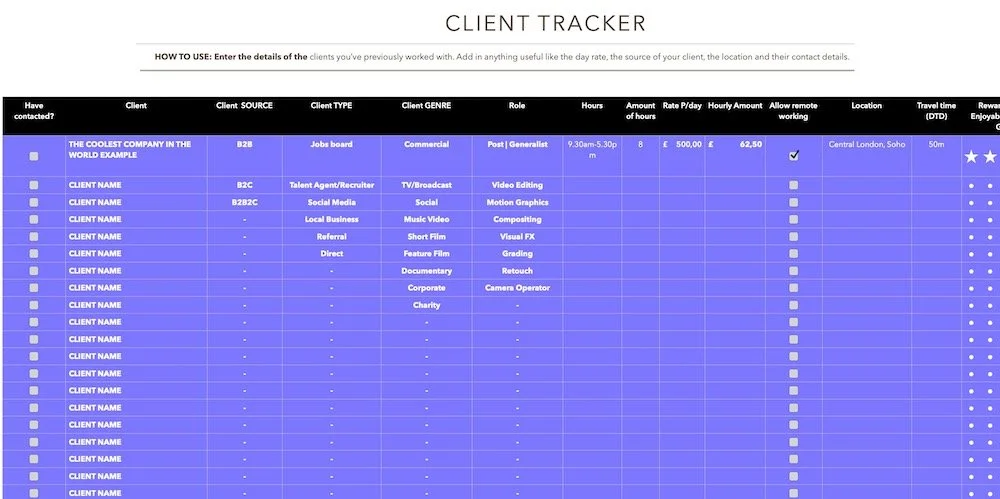Click the first rating star in the example row
This screenshot has height=499, width=1000.
coord(971,156)
